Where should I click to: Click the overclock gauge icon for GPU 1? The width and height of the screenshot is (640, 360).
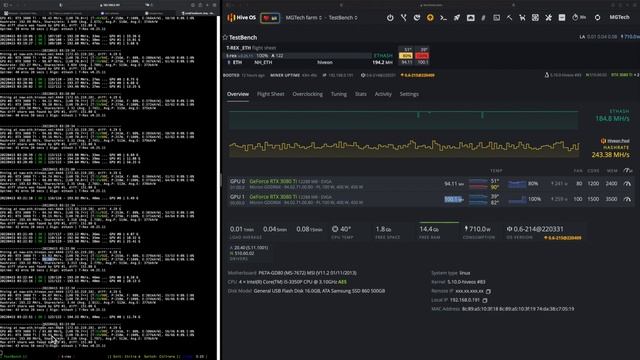627,199
